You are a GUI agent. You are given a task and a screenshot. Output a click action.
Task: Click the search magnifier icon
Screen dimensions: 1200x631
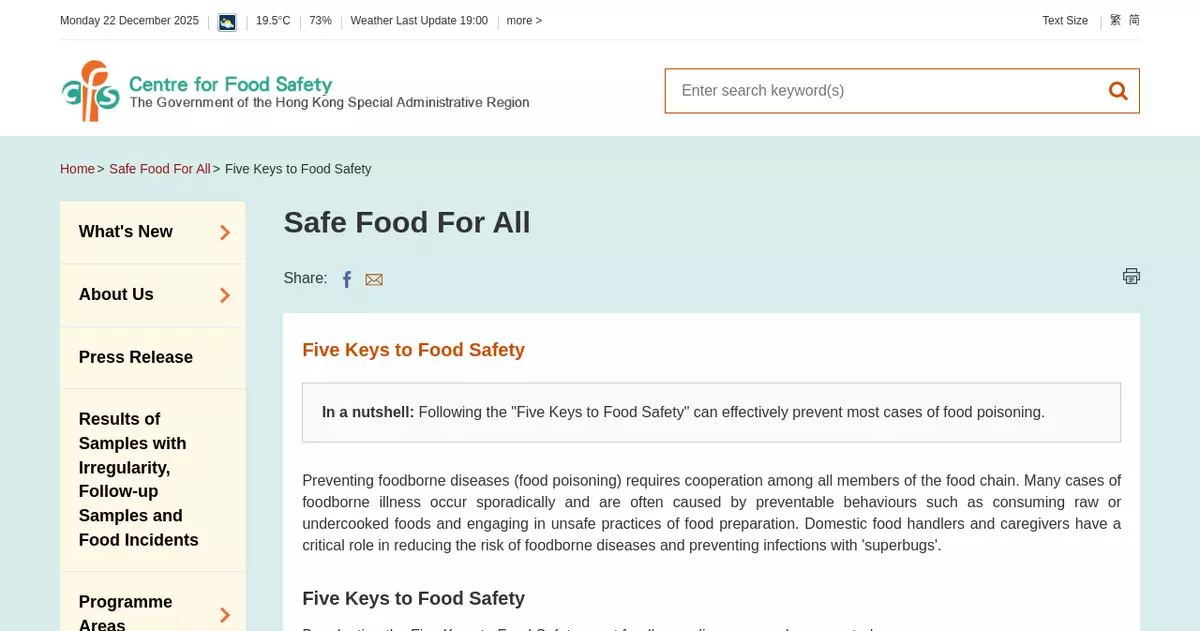click(1118, 91)
